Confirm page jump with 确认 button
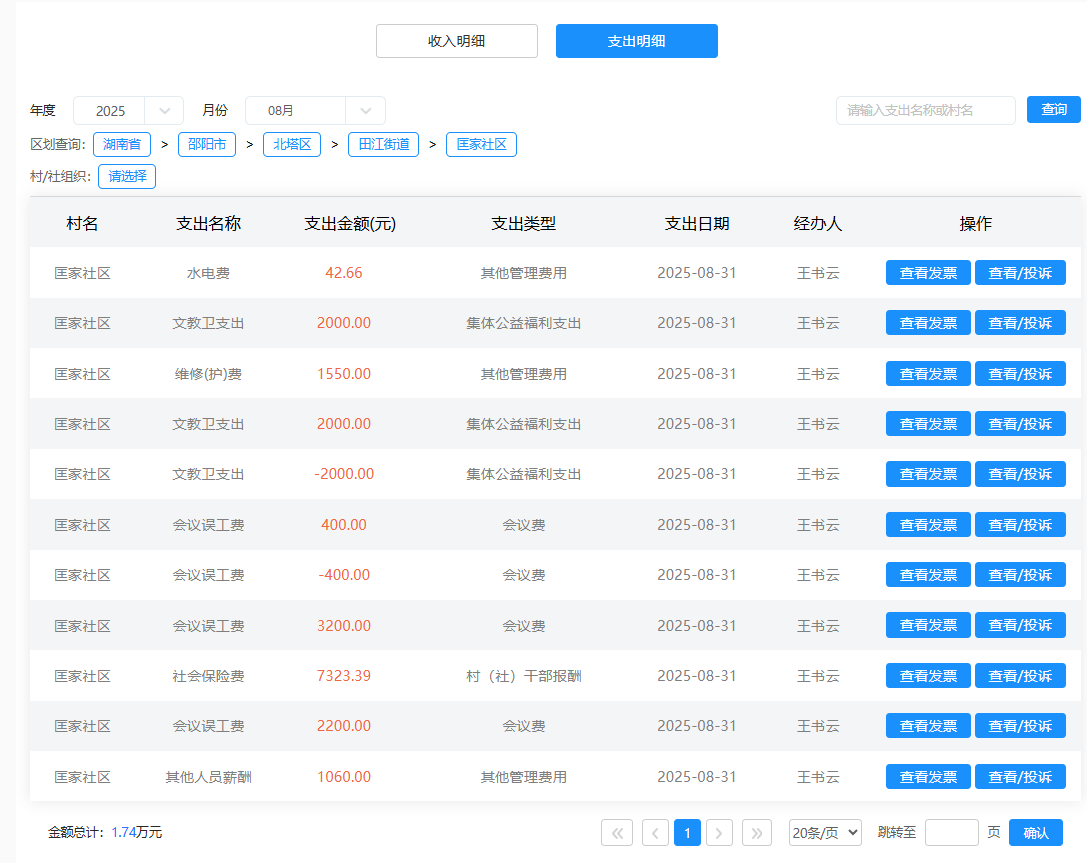The image size is (1087, 863). [1035, 832]
